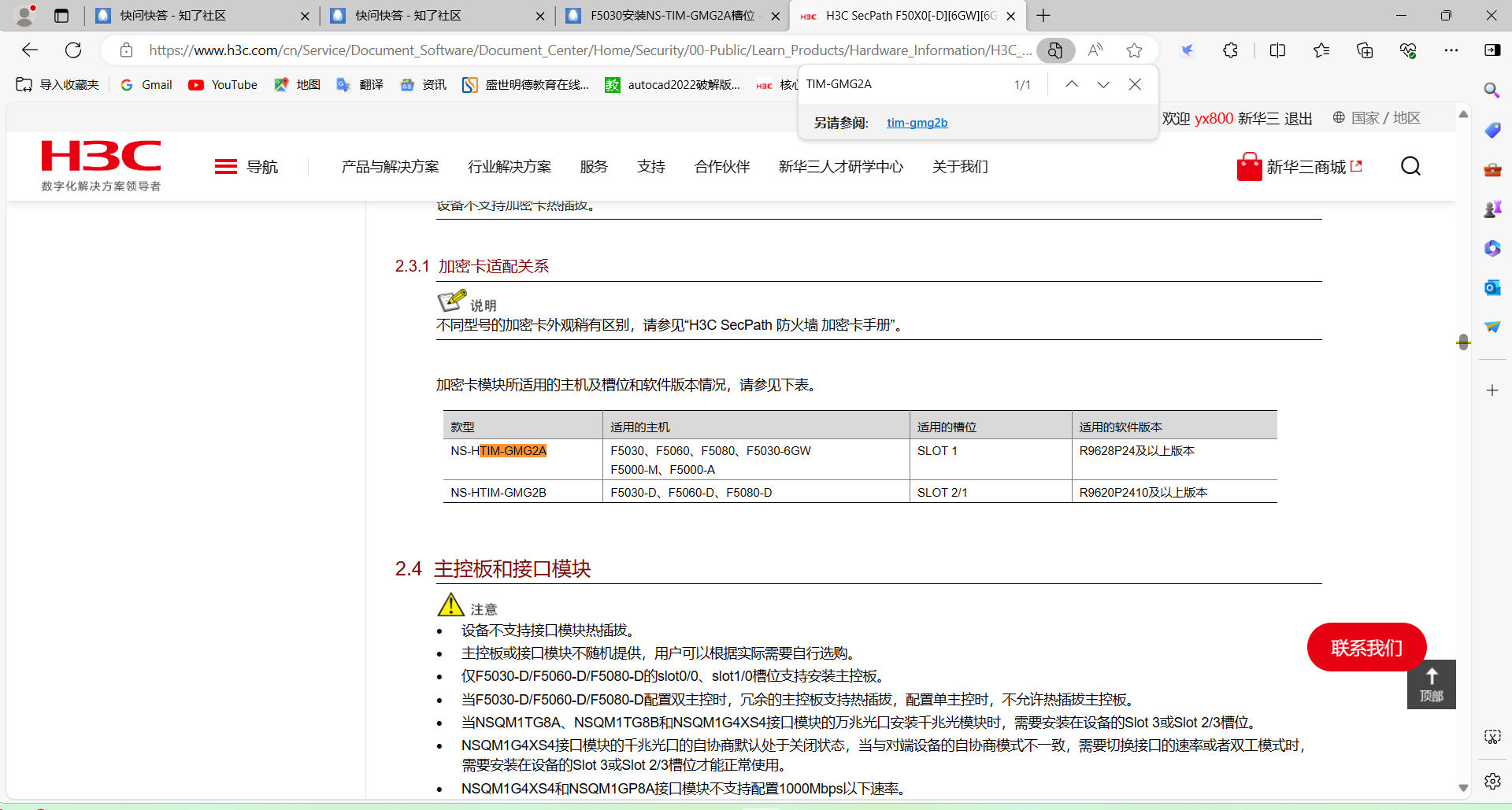This screenshot has width=1512, height=810.
Task: Add page to favorites with star icon
Action: pyautogui.click(x=1134, y=50)
